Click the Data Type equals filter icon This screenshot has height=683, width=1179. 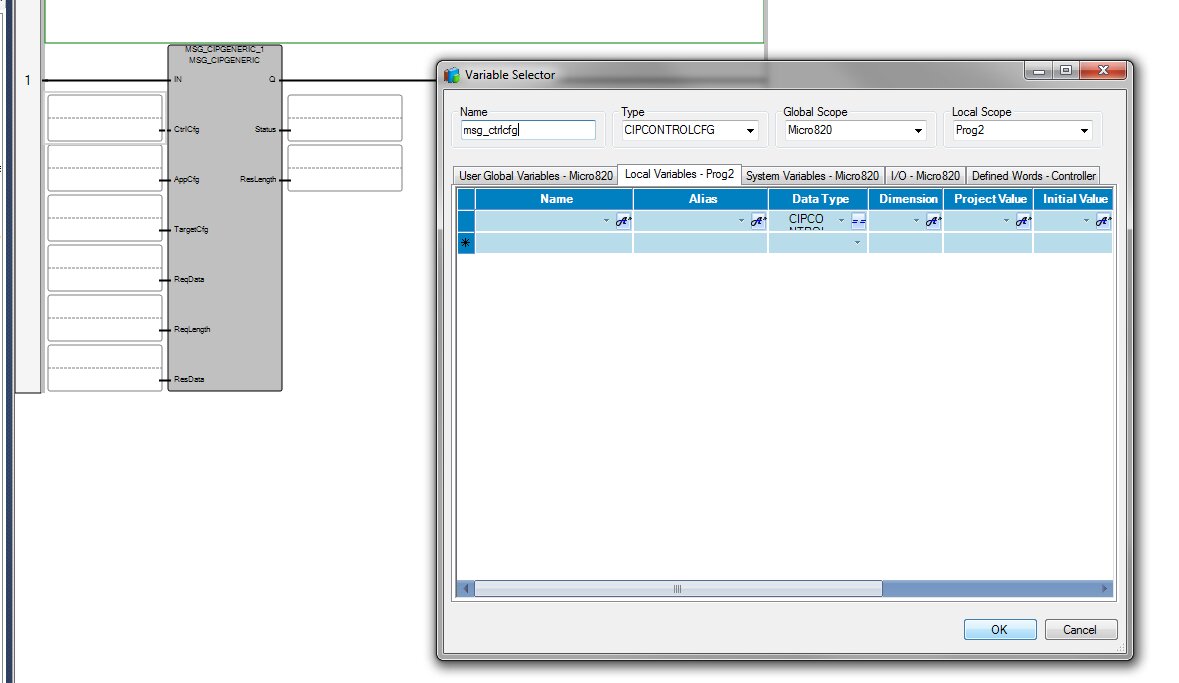(x=859, y=221)
